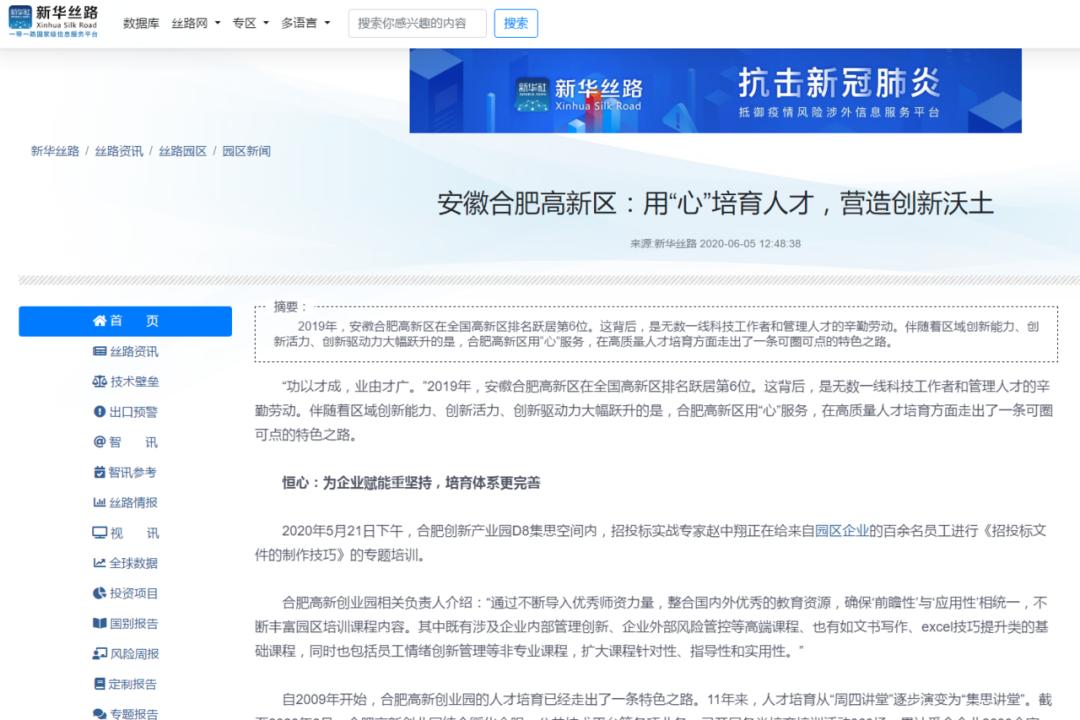Open the 抗击新冠肺炎 banner
1080x720 pixels.
pyautogui.click(x=715, y=90)
